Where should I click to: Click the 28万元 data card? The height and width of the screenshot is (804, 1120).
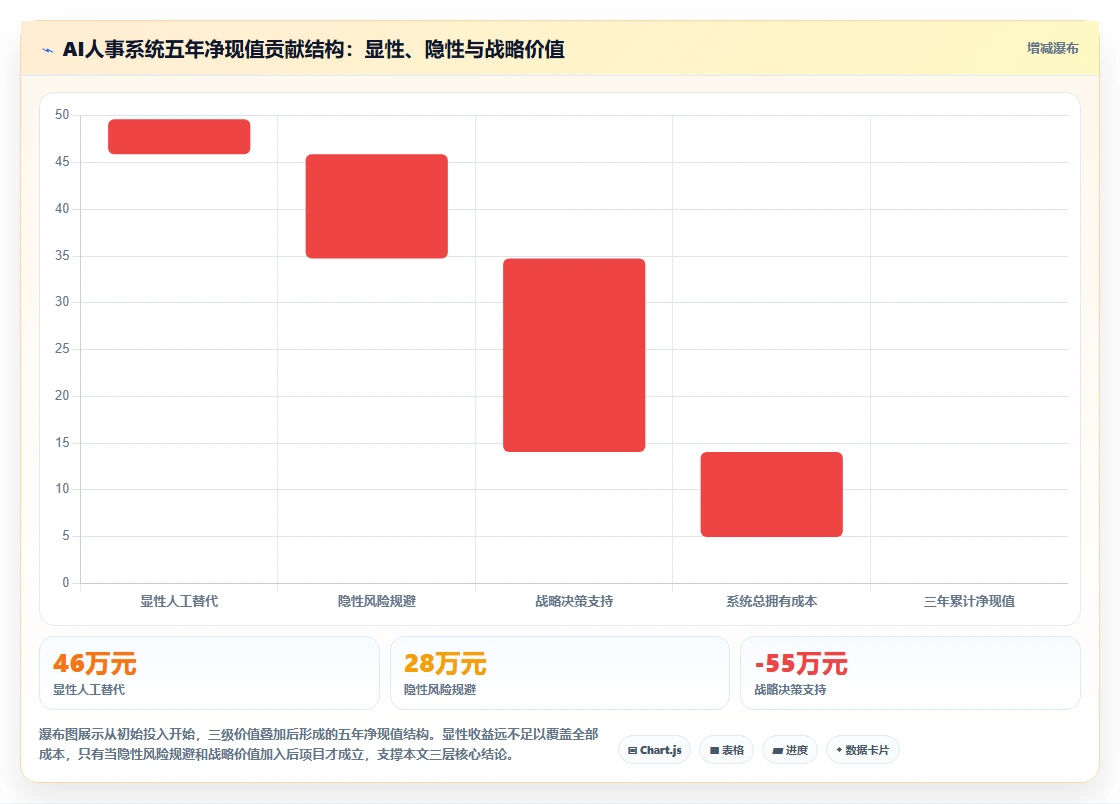click(x=560, y=673)
